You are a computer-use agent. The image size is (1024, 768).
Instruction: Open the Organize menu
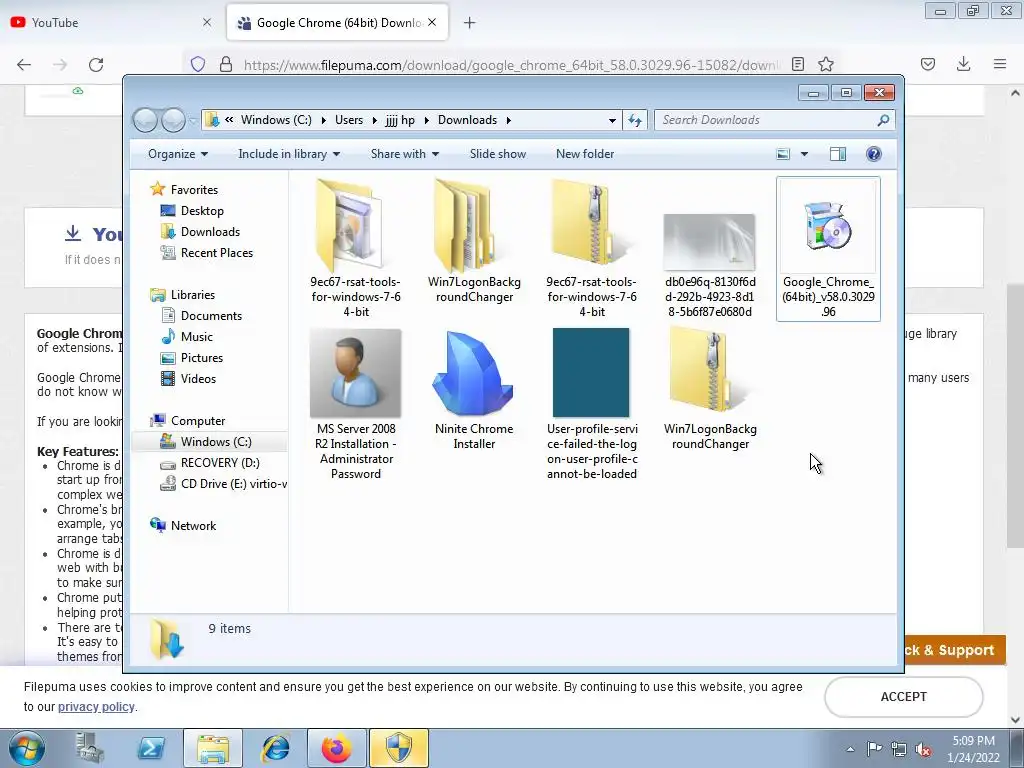point(178,154)
